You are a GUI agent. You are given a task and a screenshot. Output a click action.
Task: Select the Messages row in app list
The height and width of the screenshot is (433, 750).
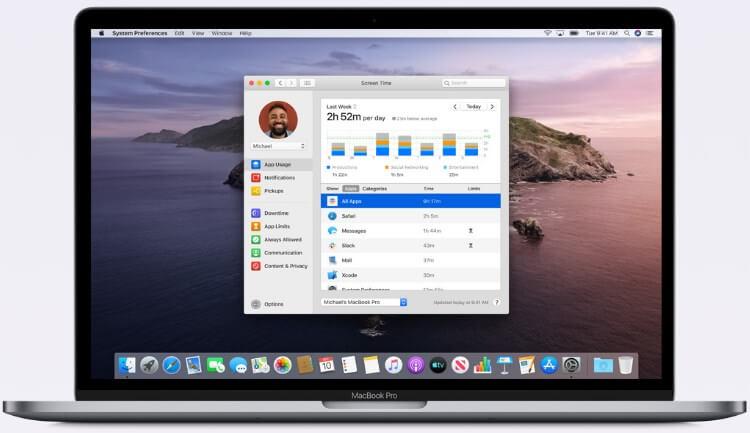point(410,231)
